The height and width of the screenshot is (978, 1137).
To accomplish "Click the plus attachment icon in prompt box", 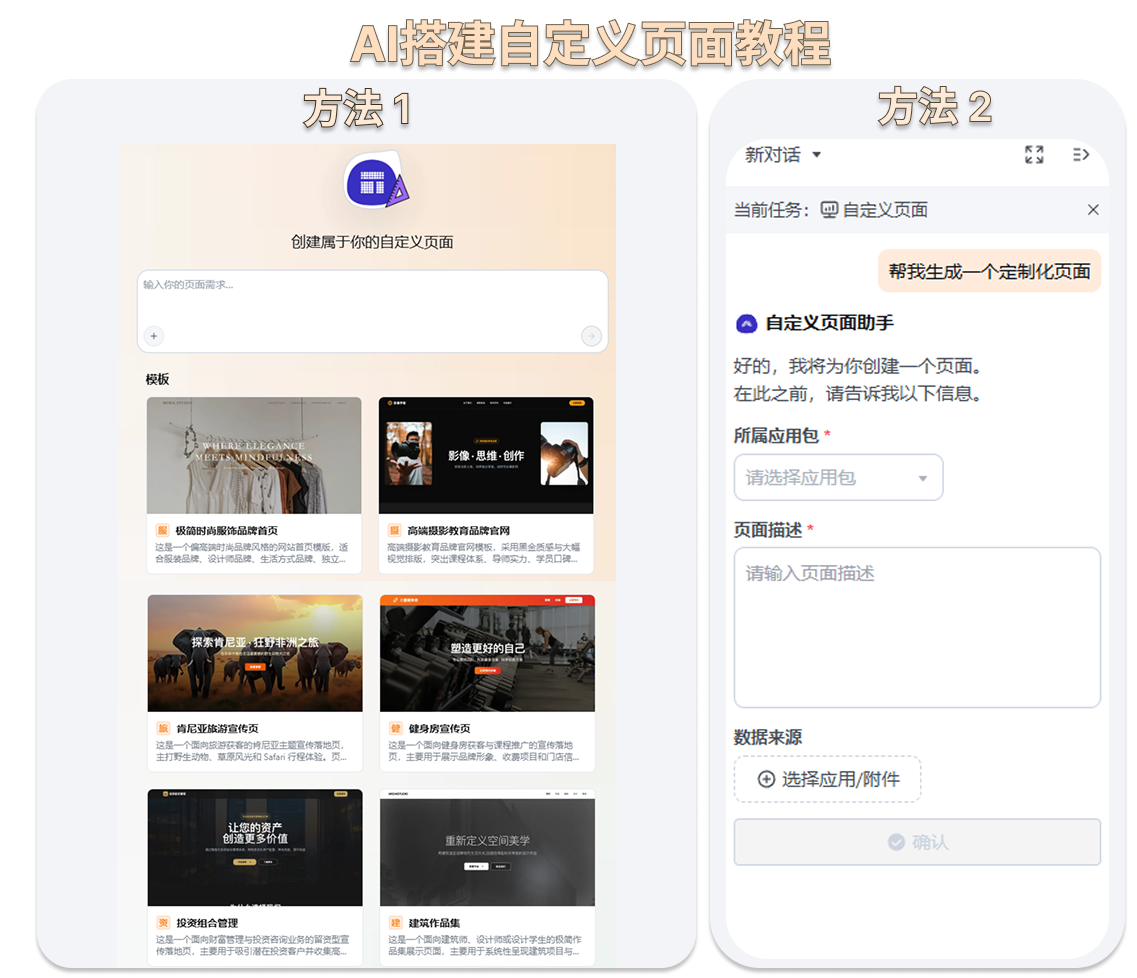I will (154, 336).
